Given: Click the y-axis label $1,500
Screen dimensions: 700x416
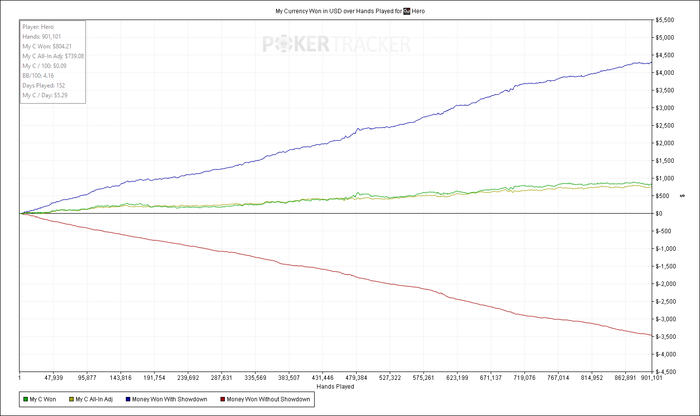Looking at the screenshot, I should point(665,161).
